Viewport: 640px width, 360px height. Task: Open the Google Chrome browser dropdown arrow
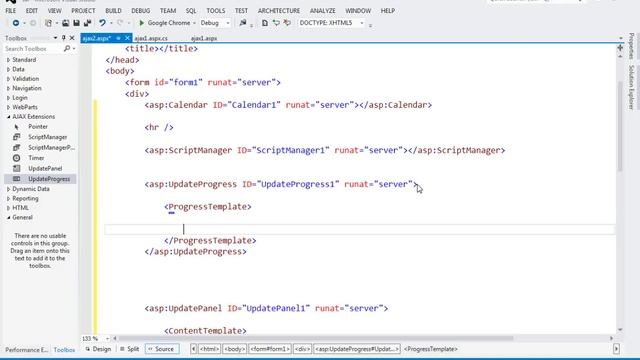tap(194, 23)
